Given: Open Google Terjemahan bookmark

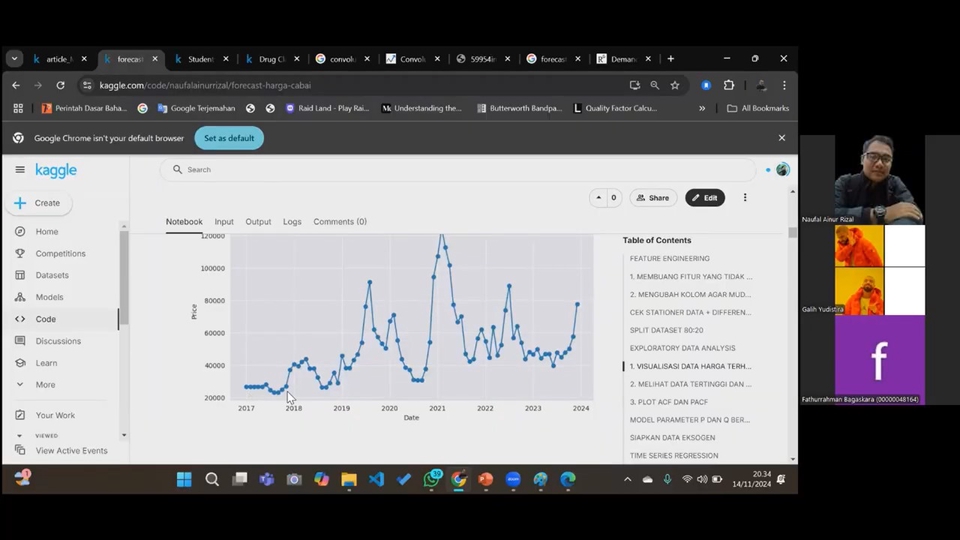Looking at the screenshot, I should click(196, 108).
